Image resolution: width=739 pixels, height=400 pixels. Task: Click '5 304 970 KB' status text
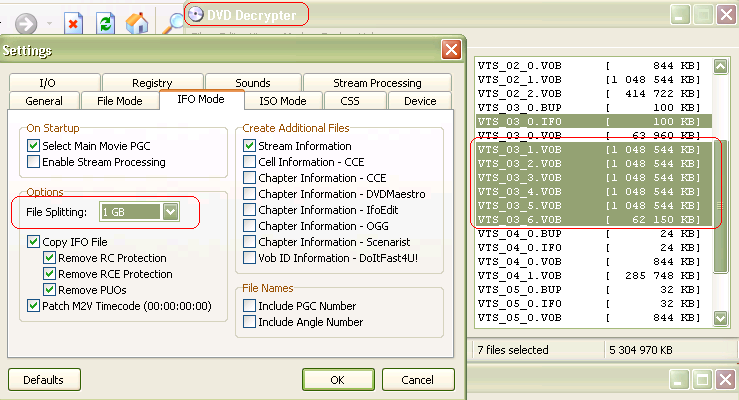click(x=640, y=350)
